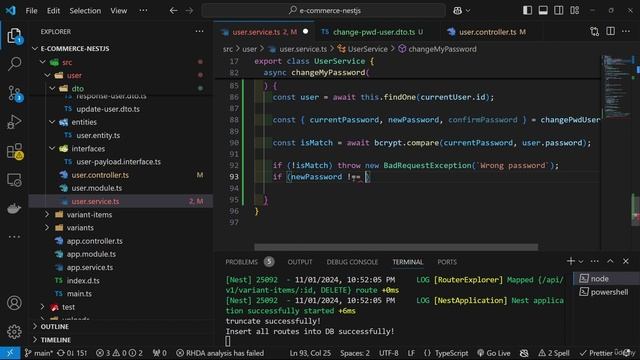Maximize the panel size chevron
The image size is (640, 360).
610,261
